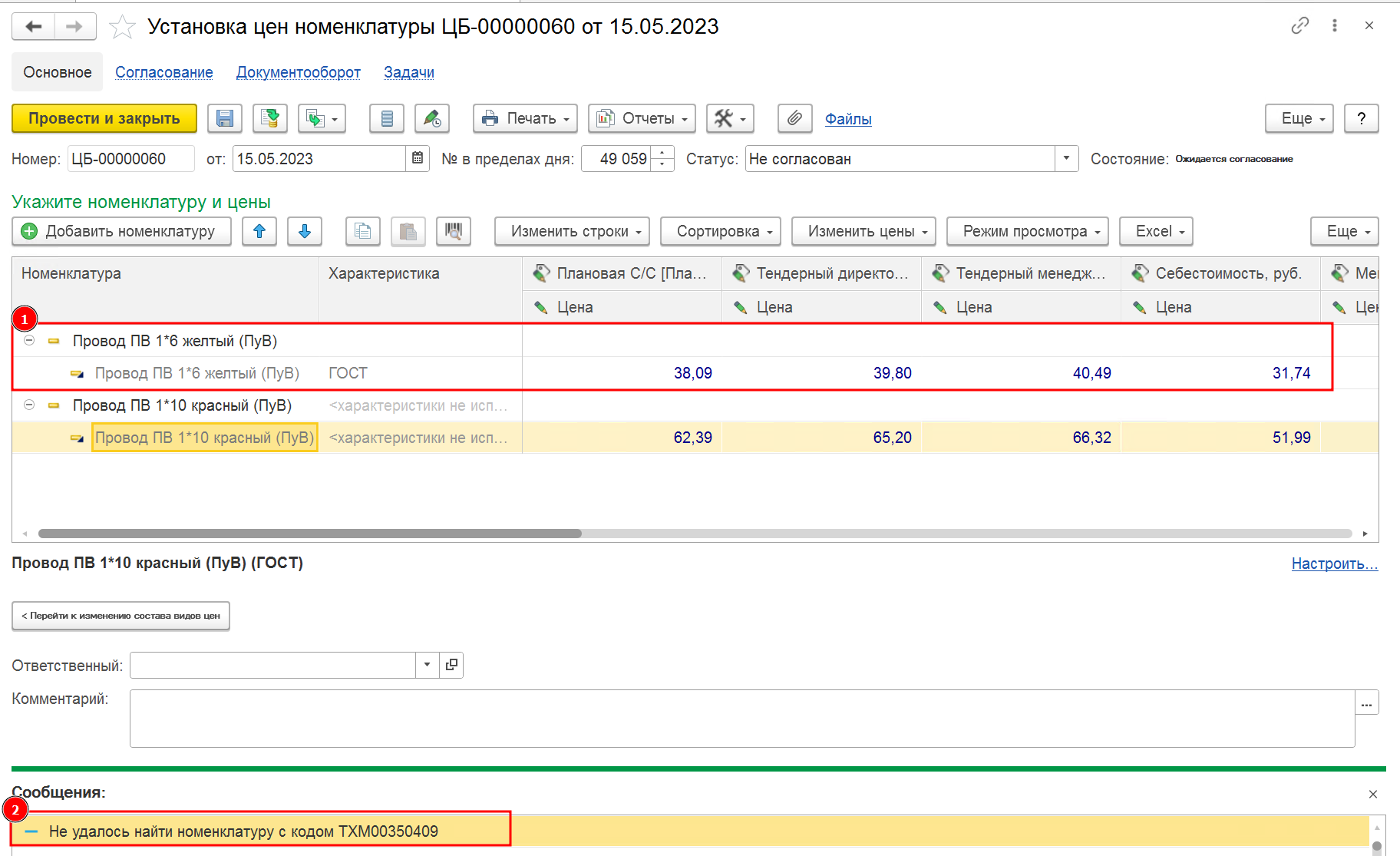Open attached files with the paperclip icon
Image resolution: width=1400 pixels, height=856 pixels.
coord(794,118)
